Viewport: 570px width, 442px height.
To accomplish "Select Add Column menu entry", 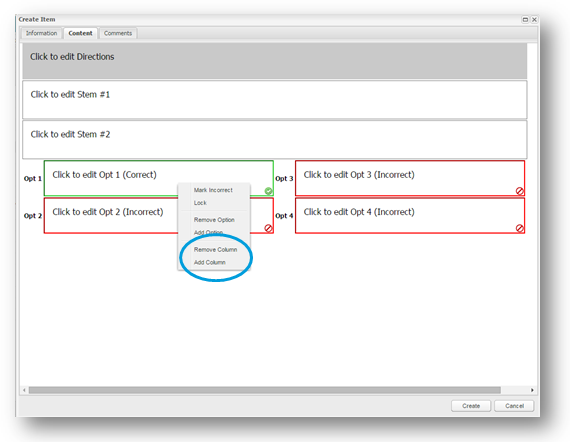I will click(x=210, y=262).
